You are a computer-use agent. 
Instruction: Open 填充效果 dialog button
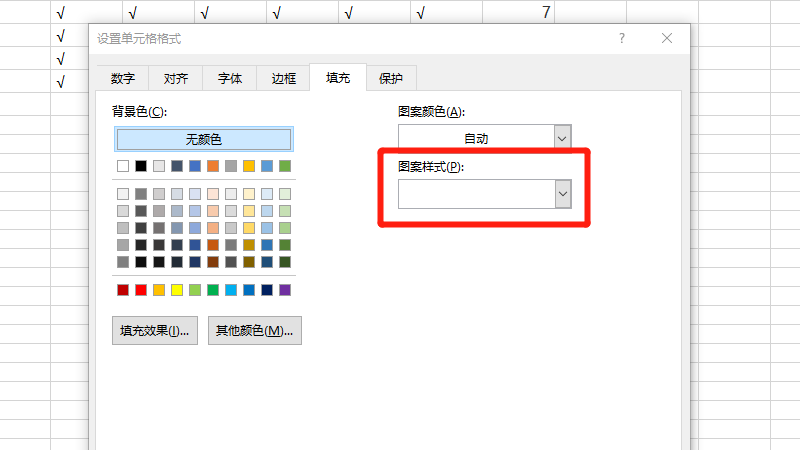154,330
